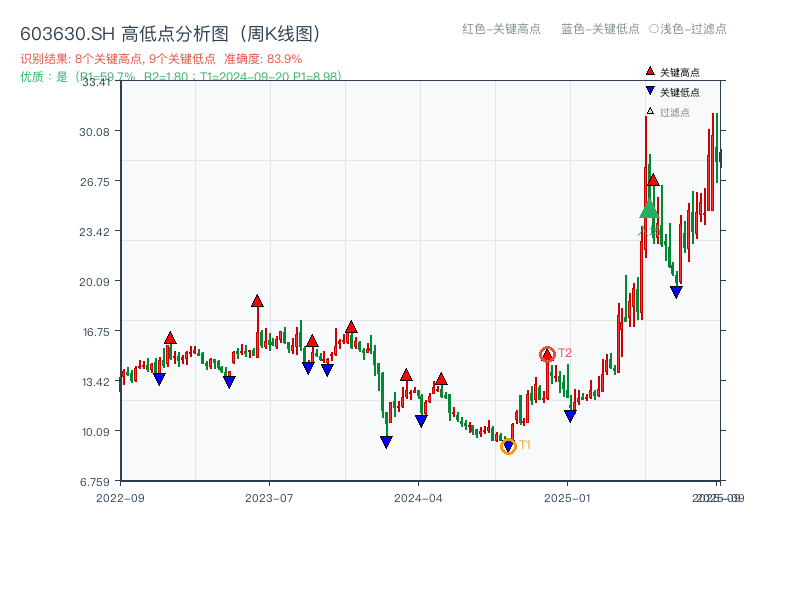Click the 33.41 value on the y-axis
The image size is (800, 600).
coord(95,83)
